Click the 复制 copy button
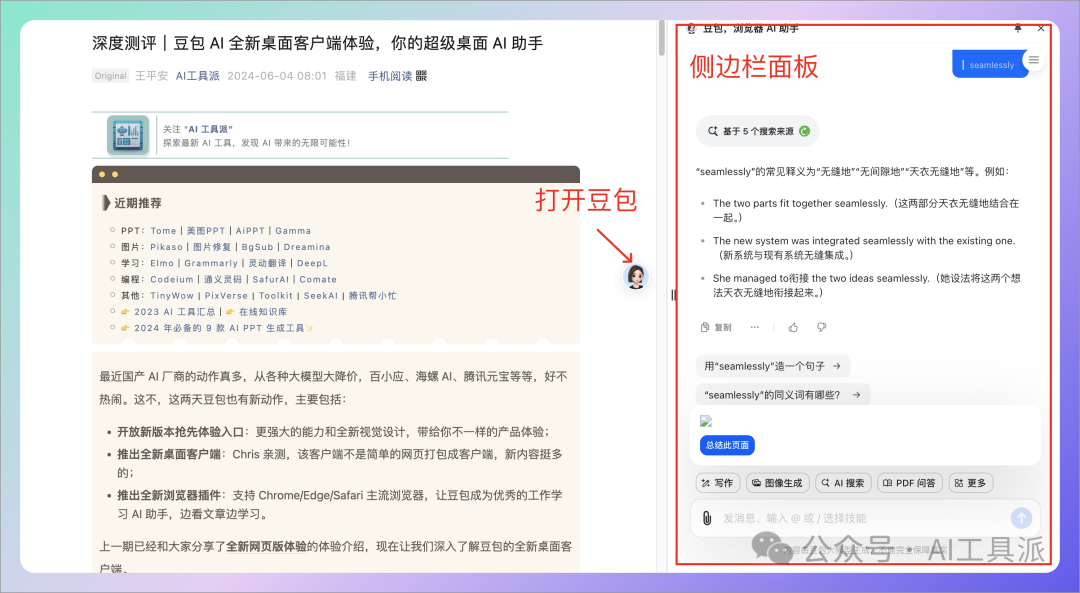Image resolution: width=1080 pixels, height=593 pixels. tap(716, 327)
